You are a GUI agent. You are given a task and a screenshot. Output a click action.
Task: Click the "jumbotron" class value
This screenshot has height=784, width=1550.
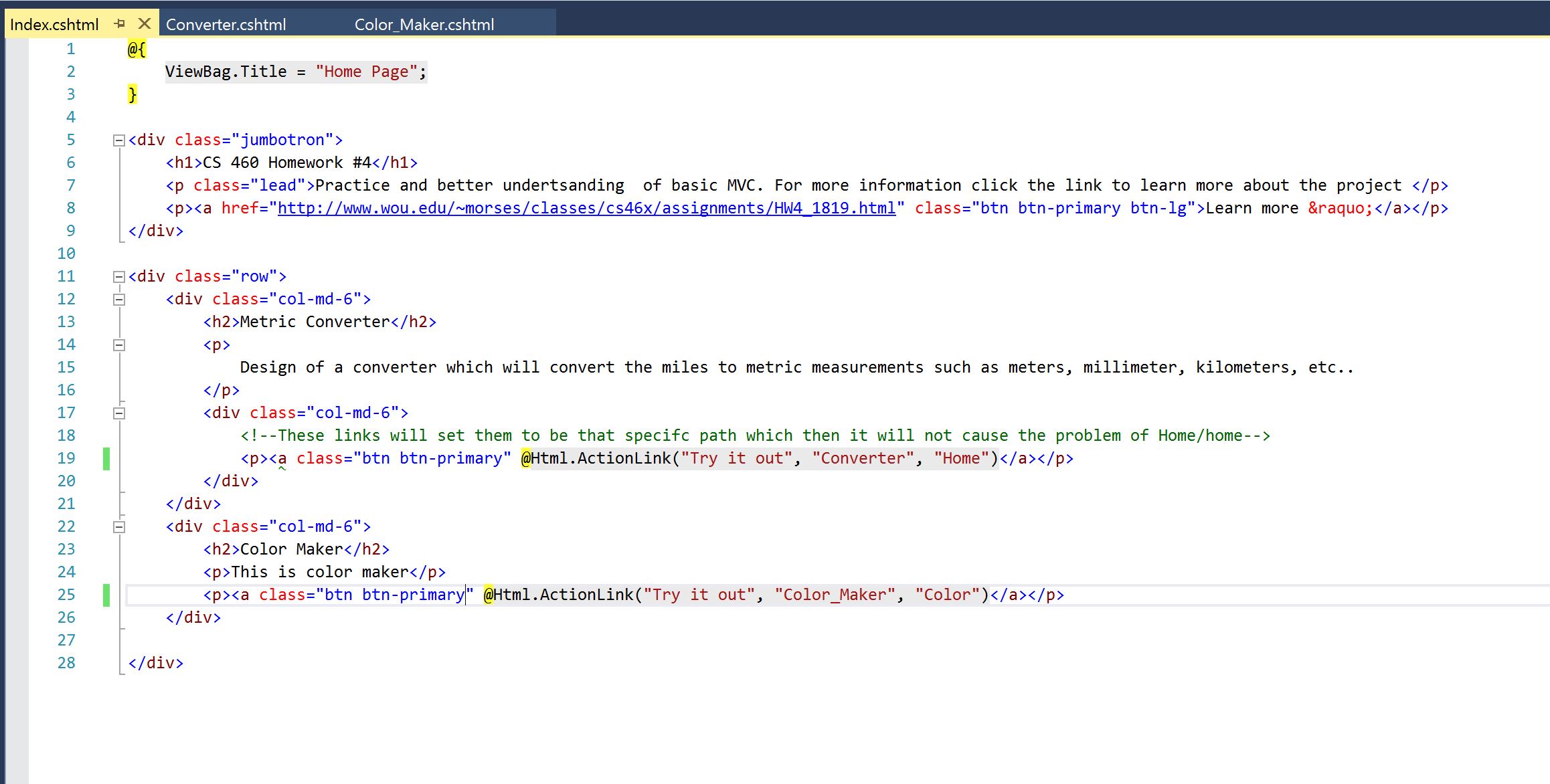282,140
